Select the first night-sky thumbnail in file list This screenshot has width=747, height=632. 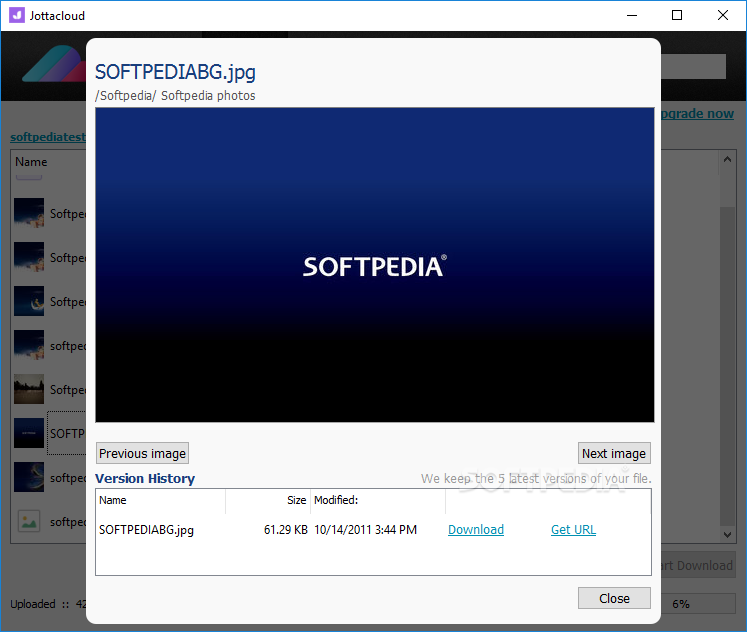click(29, 213)
